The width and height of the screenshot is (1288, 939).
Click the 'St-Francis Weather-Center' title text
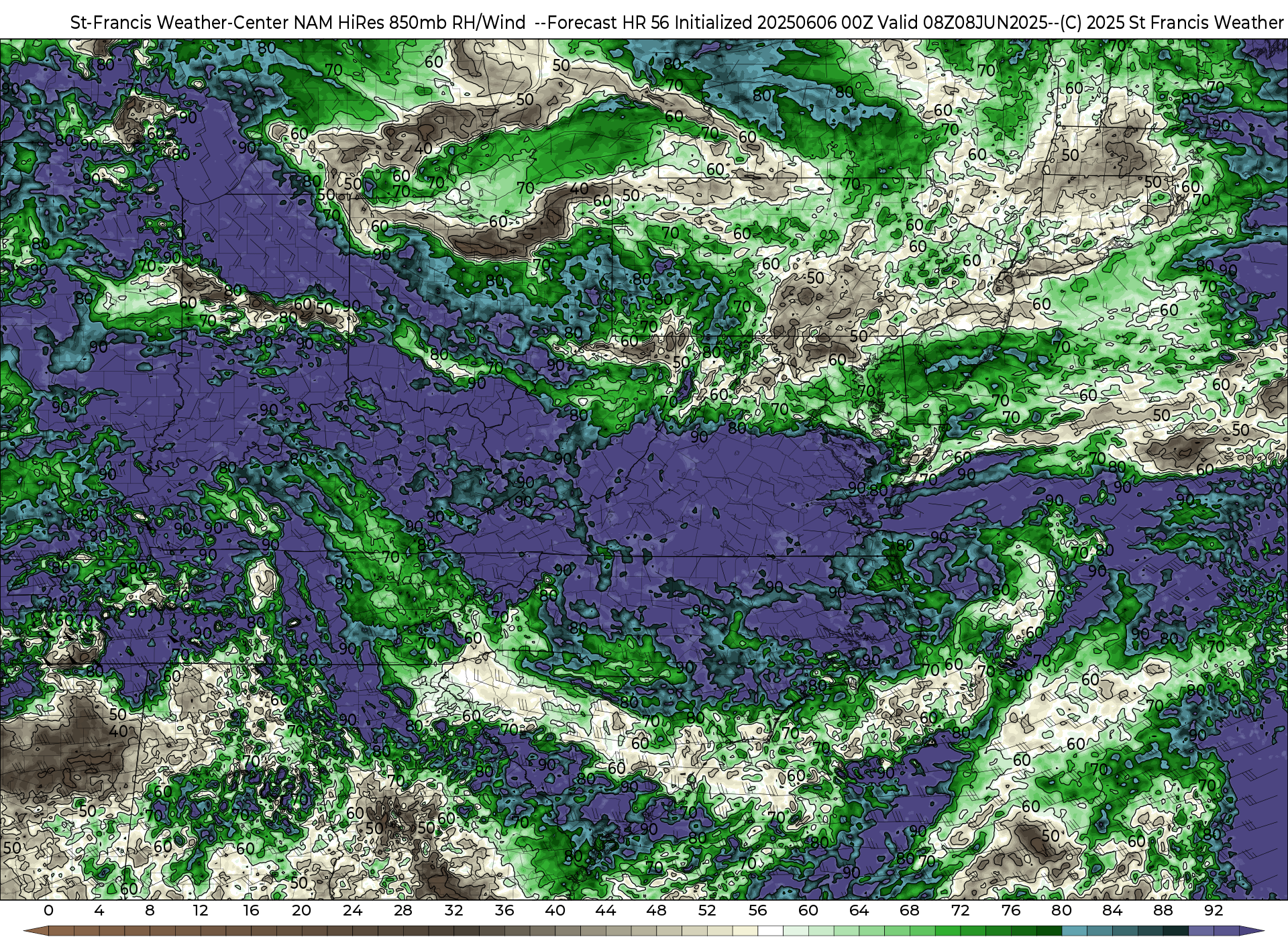click(179, 23)
